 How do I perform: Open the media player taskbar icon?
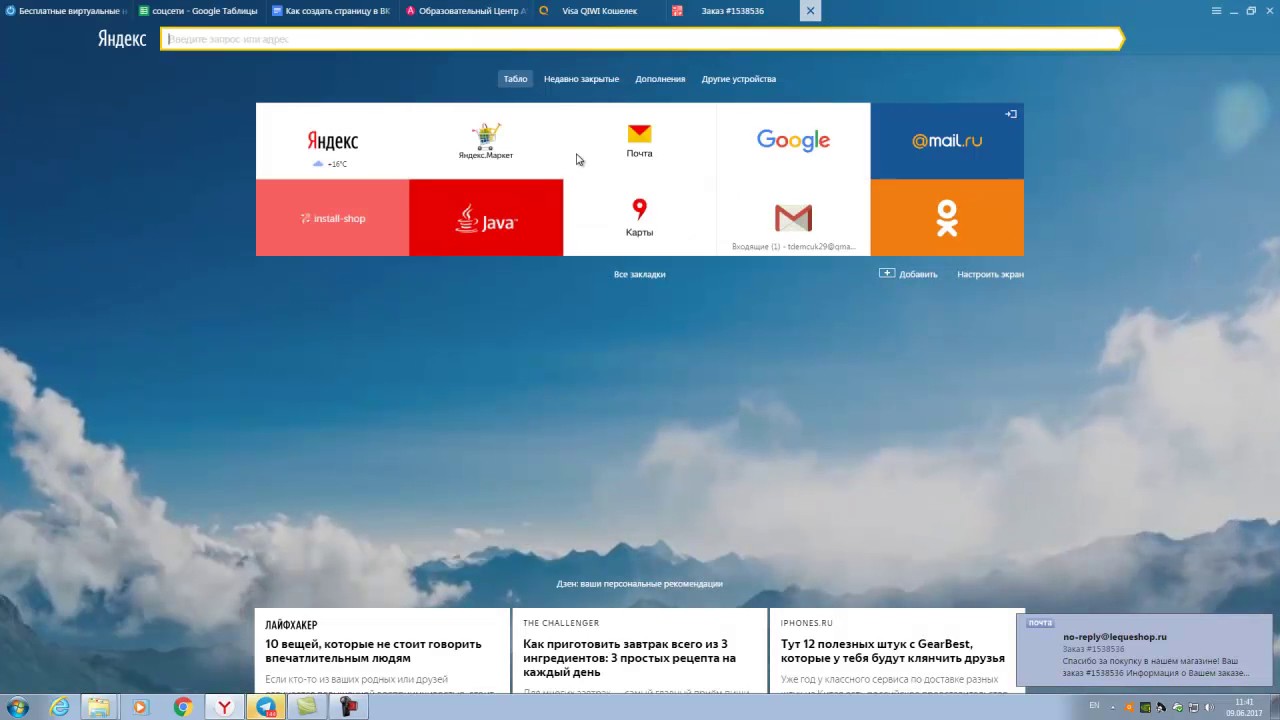(140, 707)
